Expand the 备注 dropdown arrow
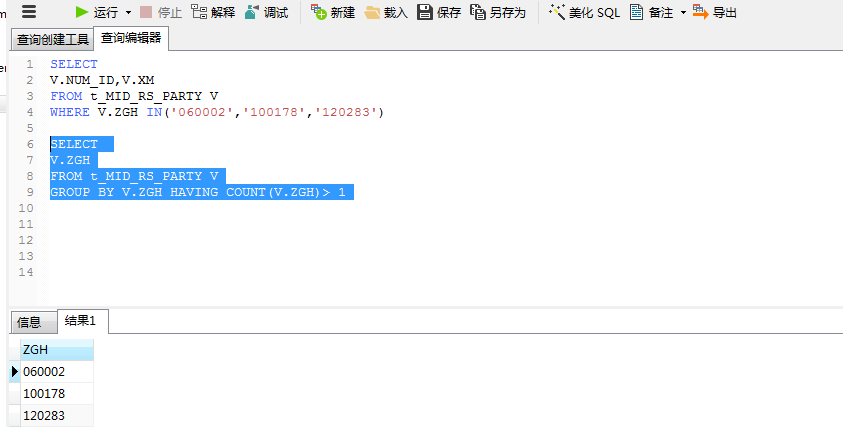The height and width of the screenshot is (427, 843). (683, 13)
